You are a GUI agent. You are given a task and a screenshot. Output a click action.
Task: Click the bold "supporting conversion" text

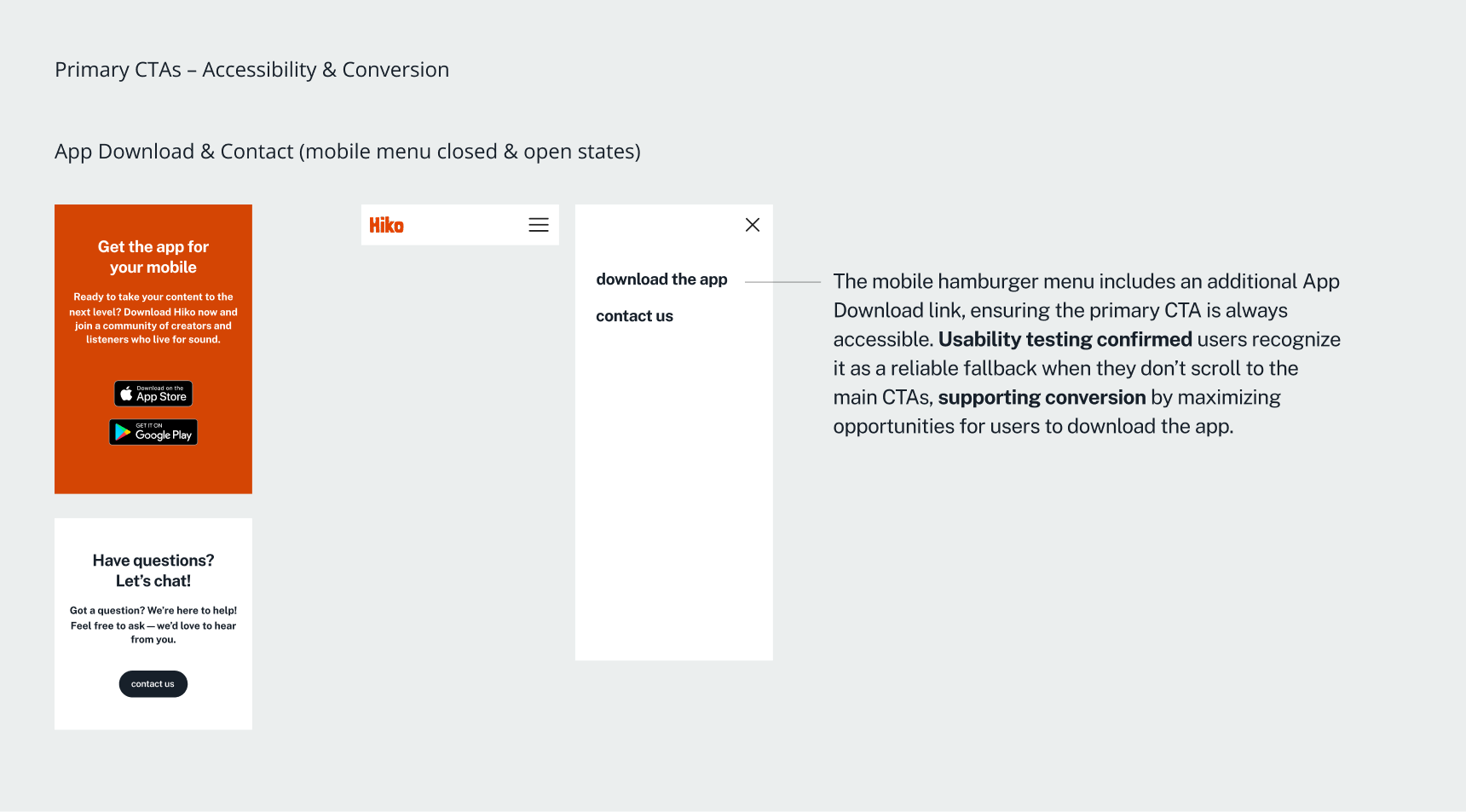point(1042,398)
